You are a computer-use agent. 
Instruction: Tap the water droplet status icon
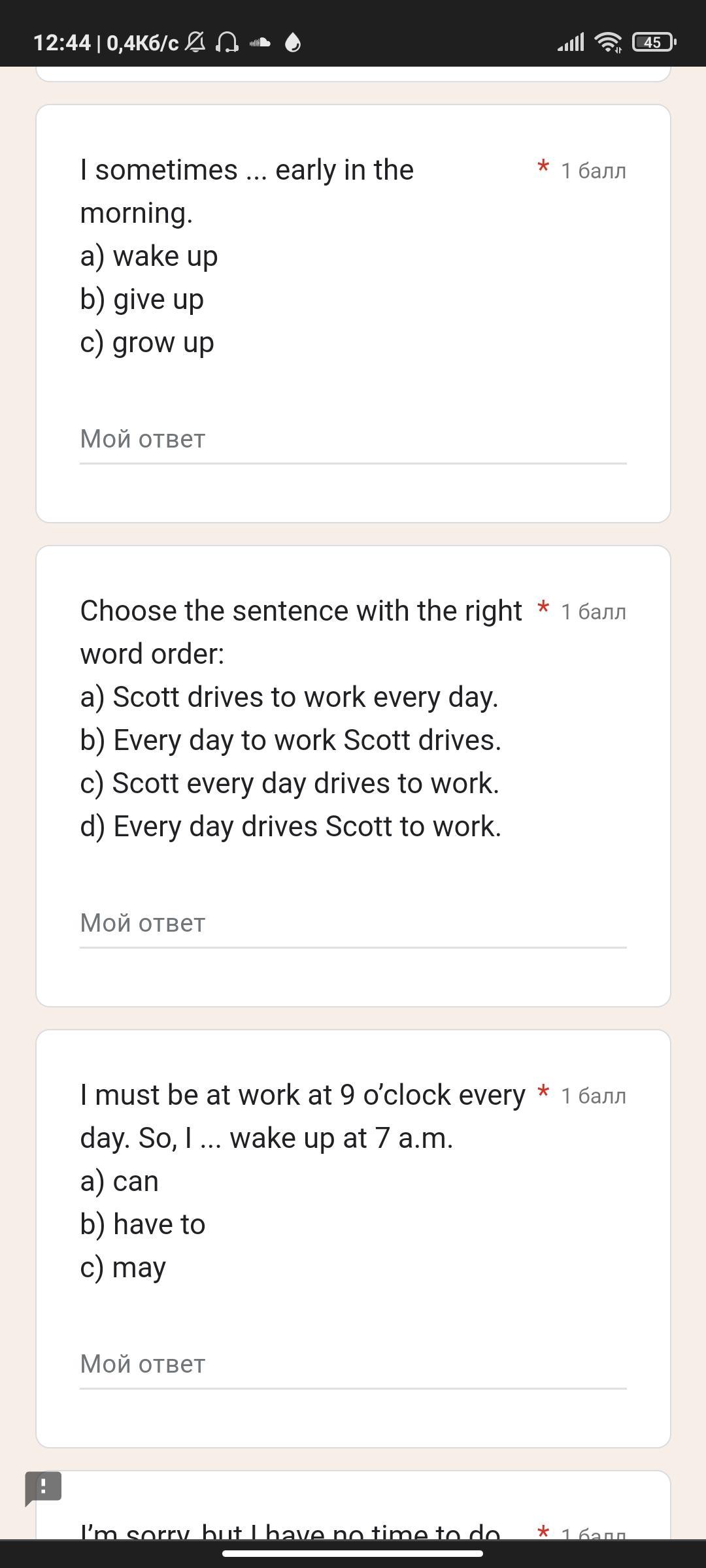[x=293, y=42]
